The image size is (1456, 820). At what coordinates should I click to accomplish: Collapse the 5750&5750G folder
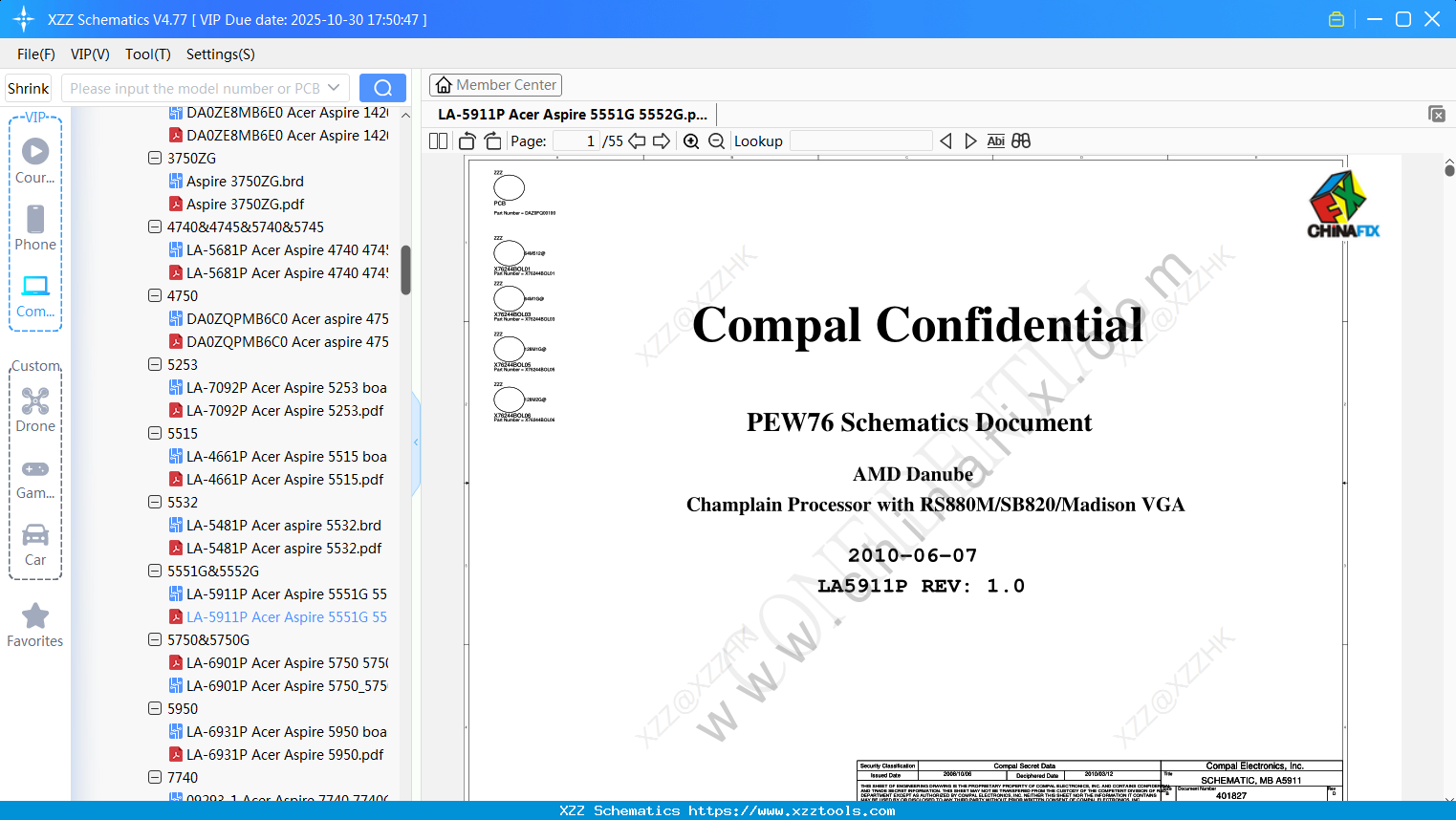click(155, 639)
